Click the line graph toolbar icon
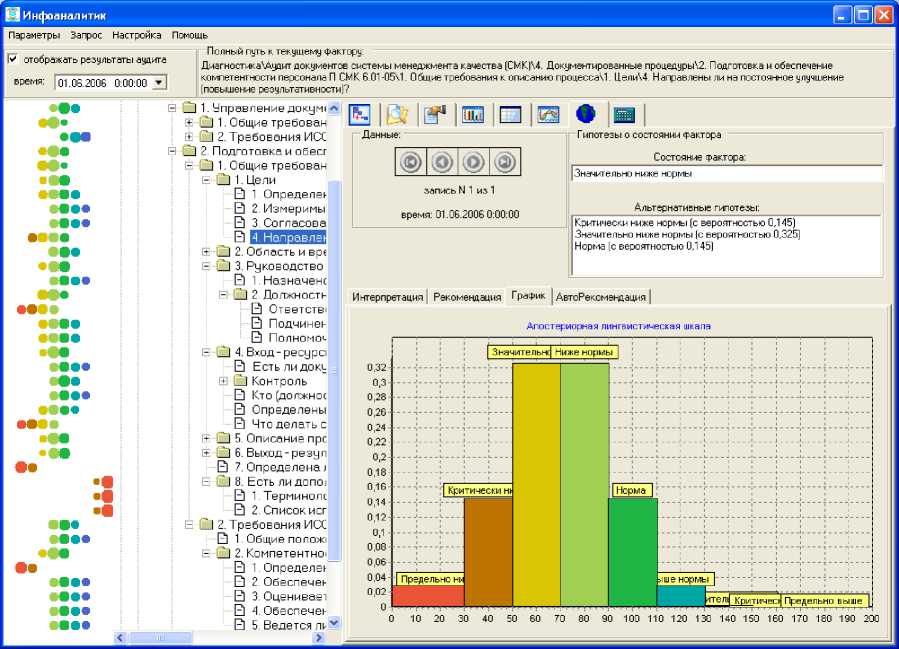This screenshot has width=899, height=649. [547, 114]
